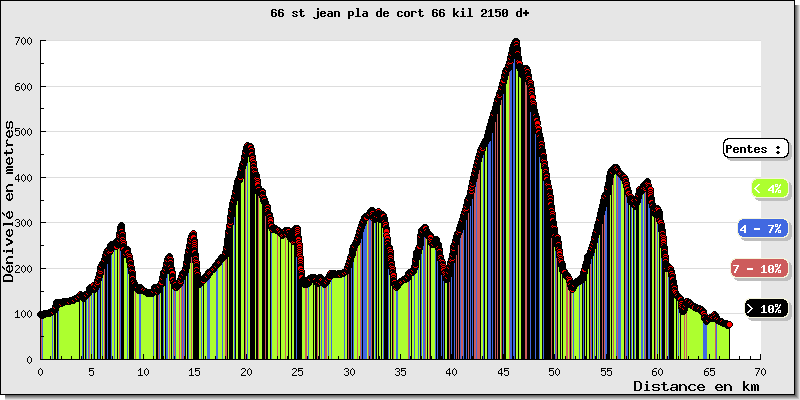Screen dimensions: 800x400
Task: Click the starting point of profile at 0 km
Action: tap(41, 314)
